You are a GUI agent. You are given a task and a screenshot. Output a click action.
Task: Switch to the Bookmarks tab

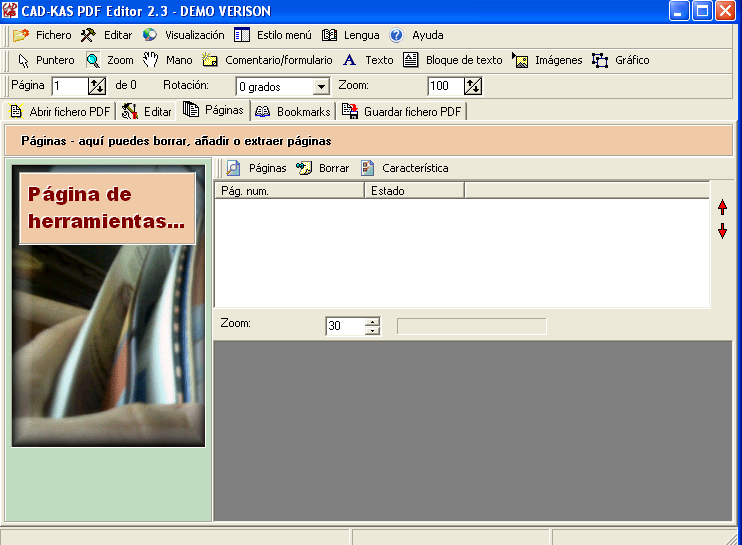292,112
